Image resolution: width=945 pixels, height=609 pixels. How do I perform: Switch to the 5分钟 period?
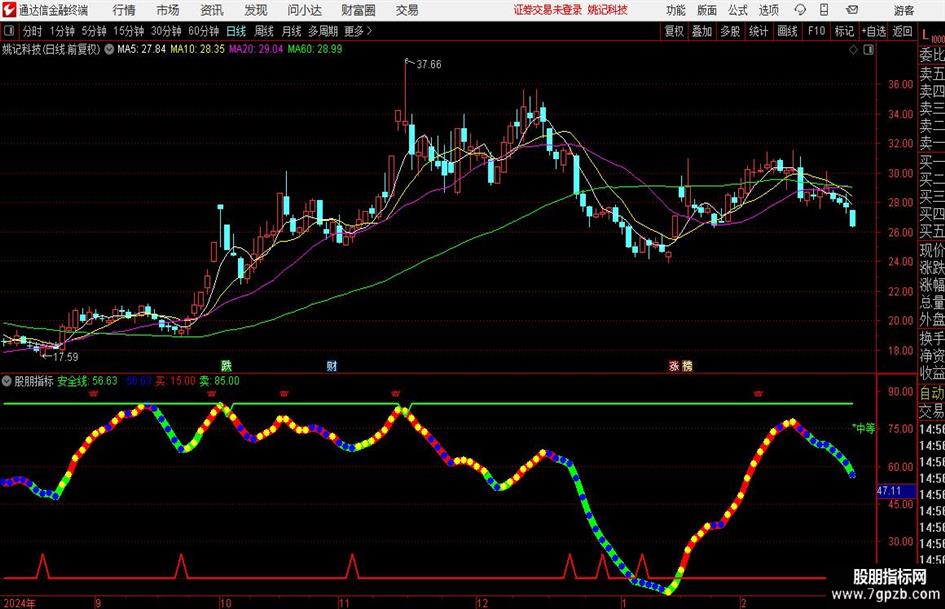[x=93, y=31]
